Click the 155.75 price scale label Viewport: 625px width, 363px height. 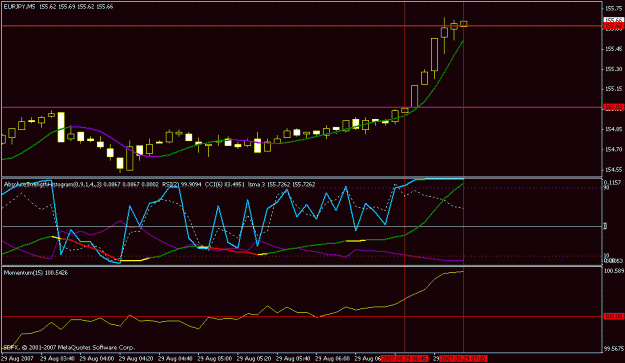point(613,8)
